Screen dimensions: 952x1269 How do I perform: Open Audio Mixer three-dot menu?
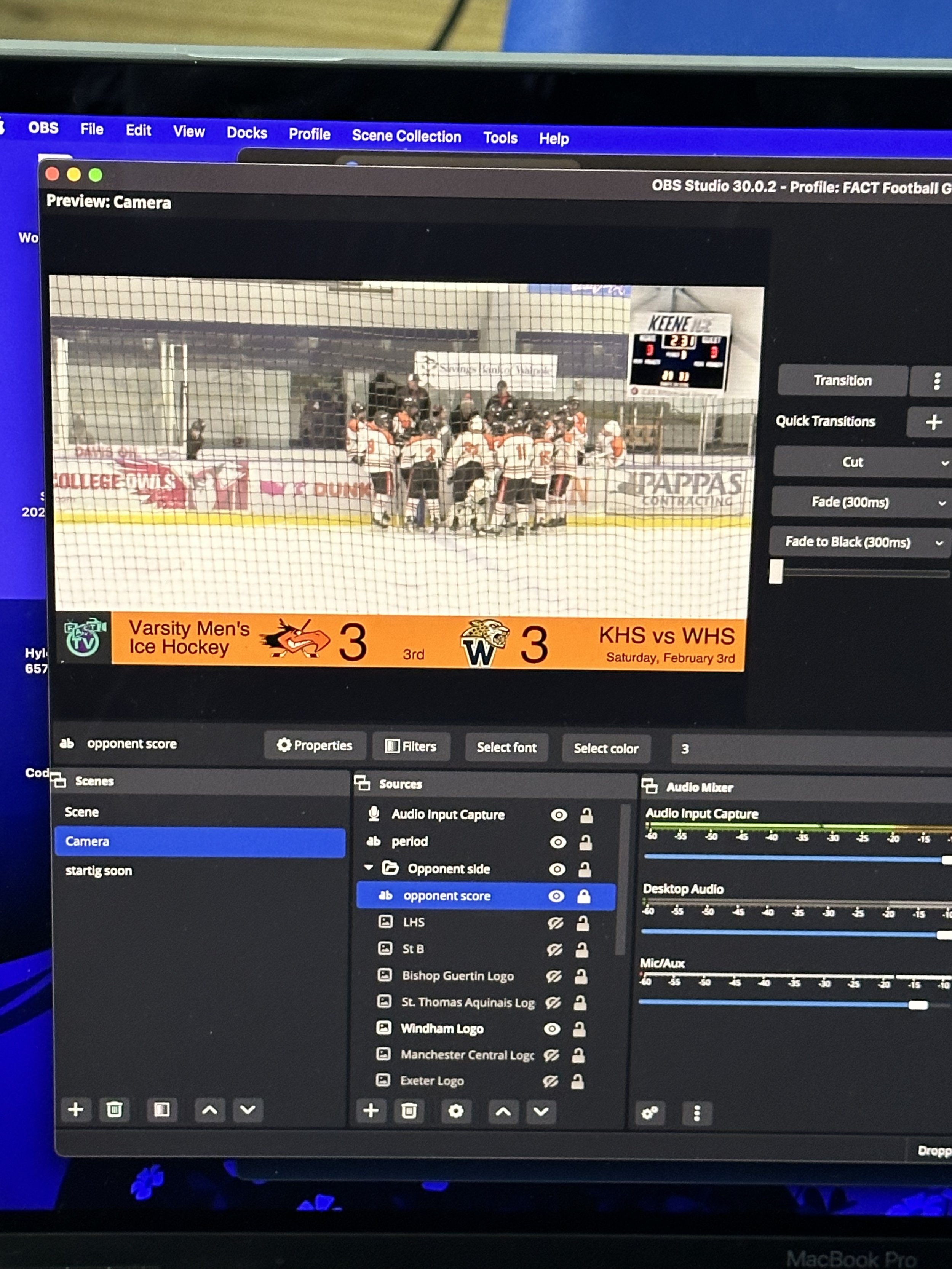point(696,1113)
